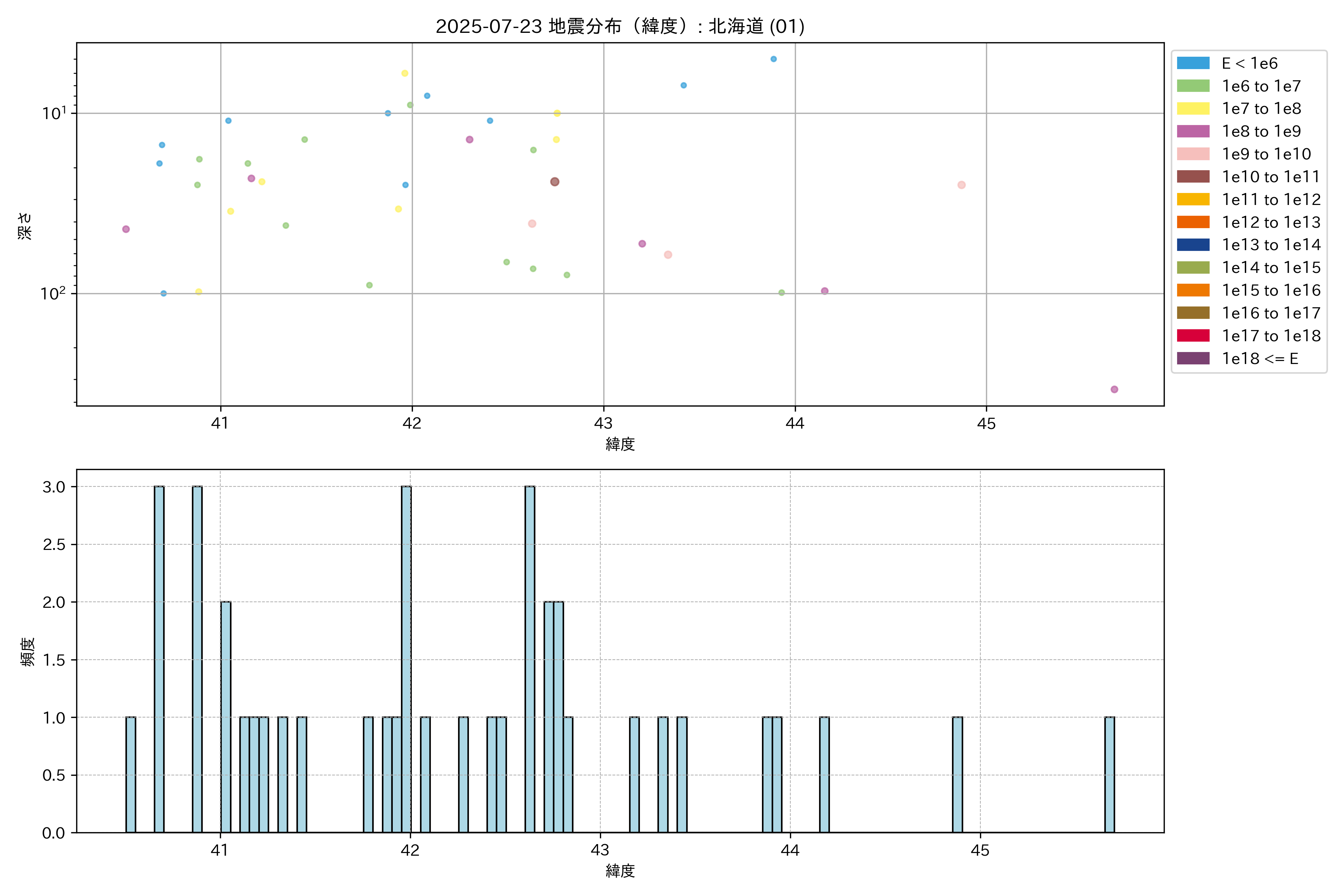Click the topmost yellow scatter point near latitude 42
This screenshot has width=1344, height=896.
point(405,73)
